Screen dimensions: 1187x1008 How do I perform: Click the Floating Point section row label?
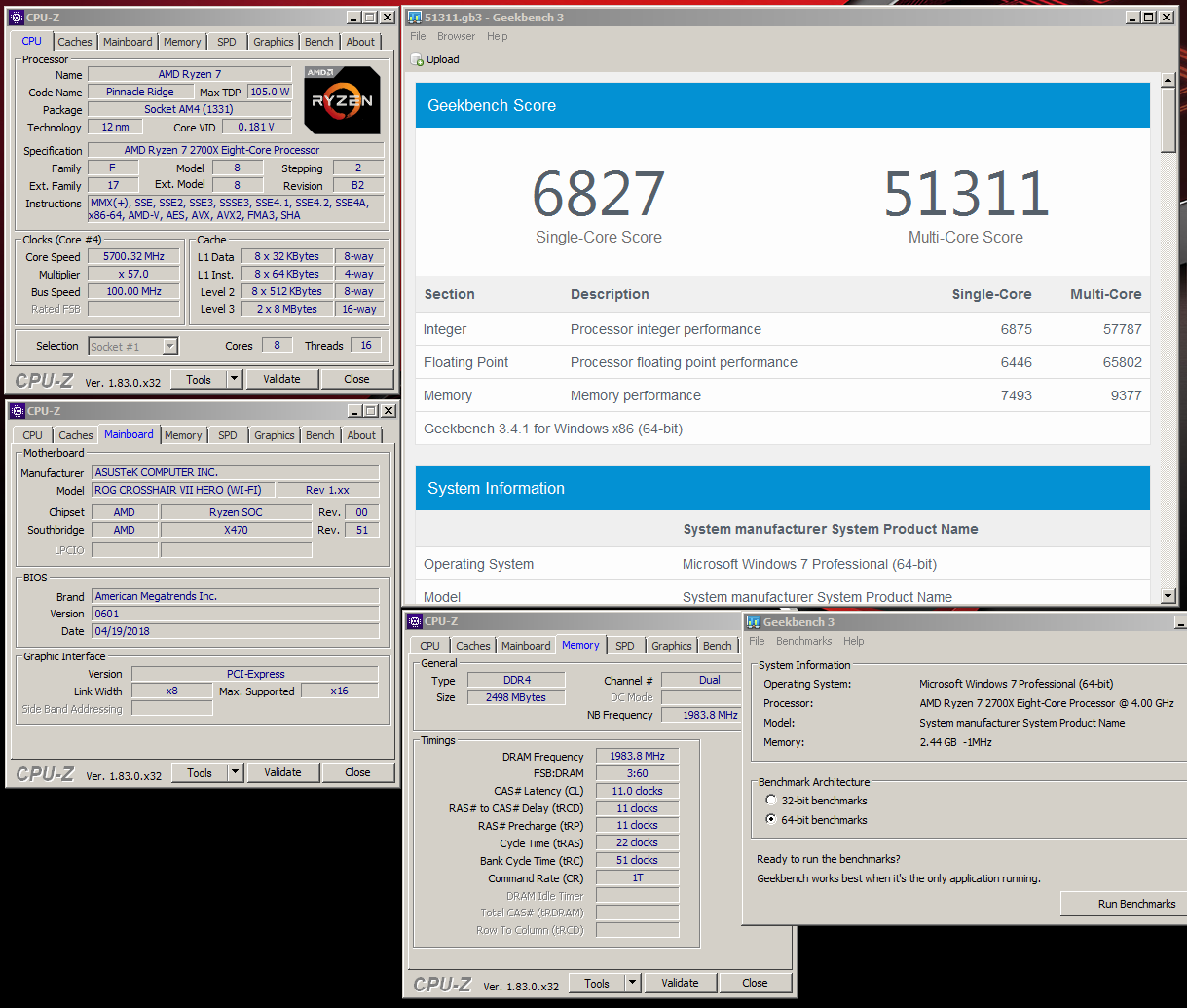tap(465, 362)
